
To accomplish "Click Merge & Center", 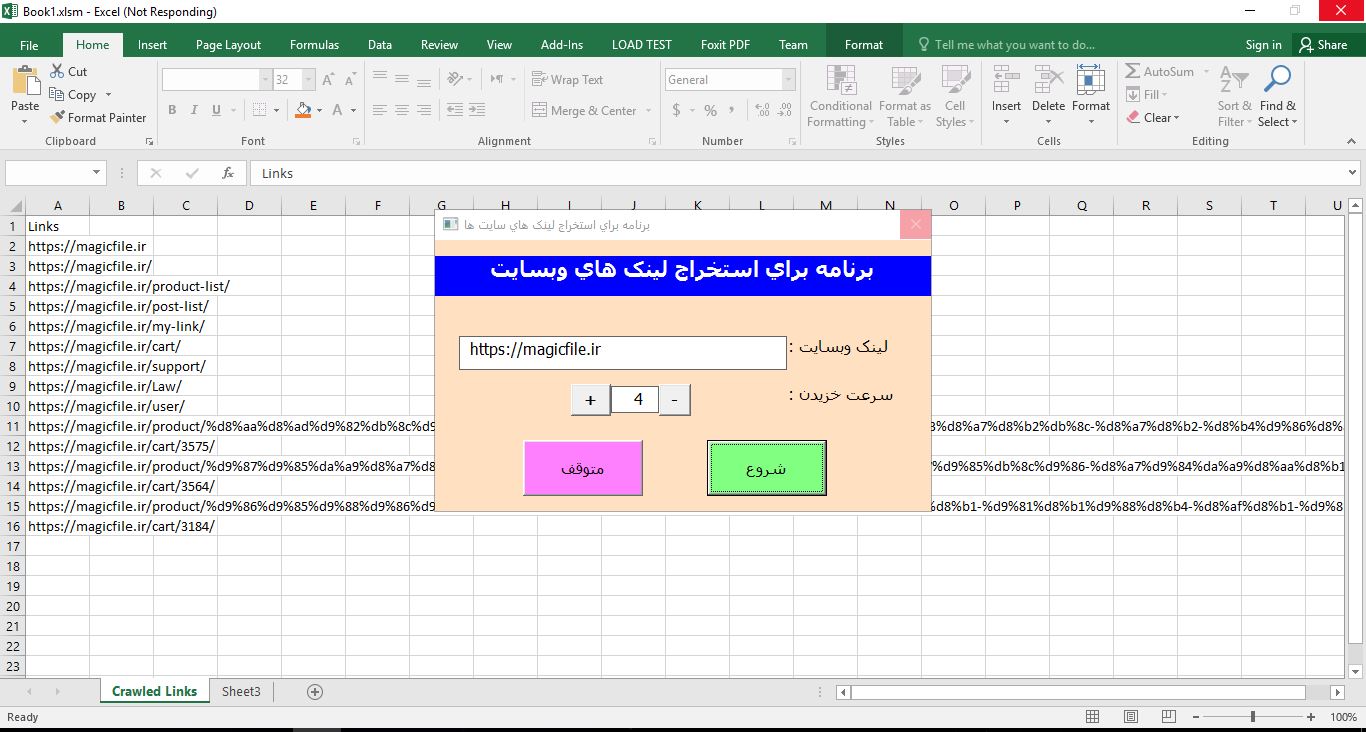I will point(584,110).
